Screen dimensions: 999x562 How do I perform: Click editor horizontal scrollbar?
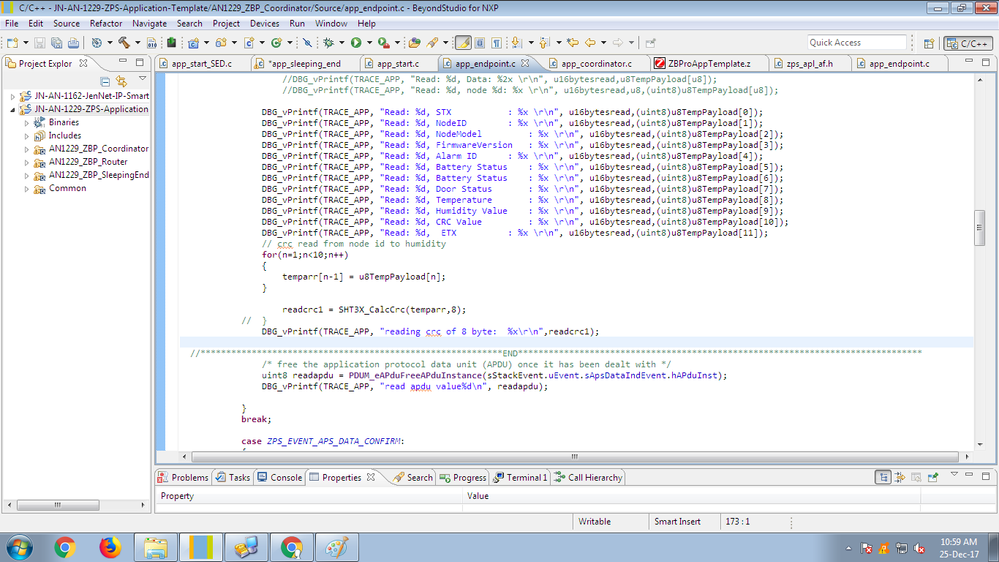[x=575, y=457]
